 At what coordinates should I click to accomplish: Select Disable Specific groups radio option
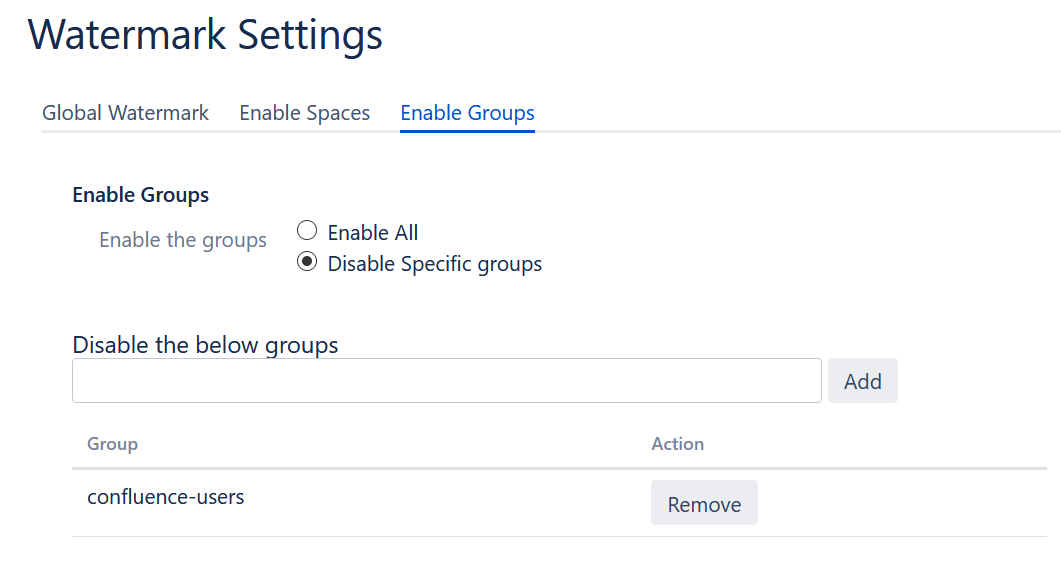(x=307, y=261)
